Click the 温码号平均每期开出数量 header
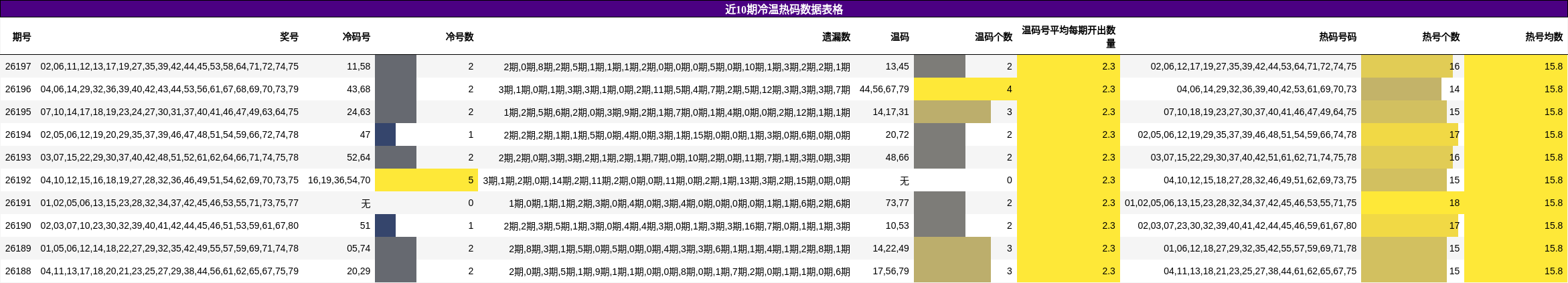The image size is (1568, 283). pyautogui.click(x=1069, y=37)
